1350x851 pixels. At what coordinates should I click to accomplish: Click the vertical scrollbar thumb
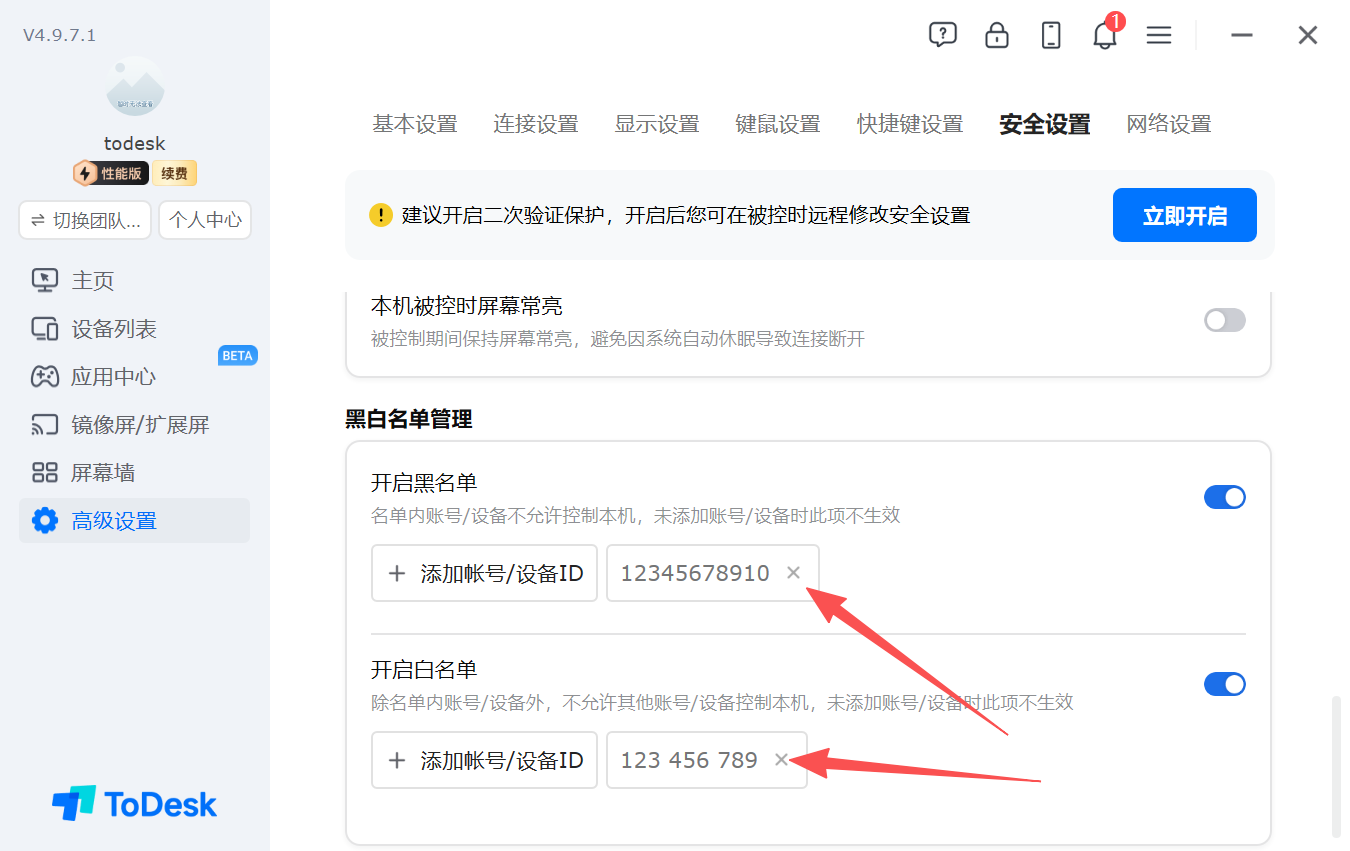[x=1337, y=767]
